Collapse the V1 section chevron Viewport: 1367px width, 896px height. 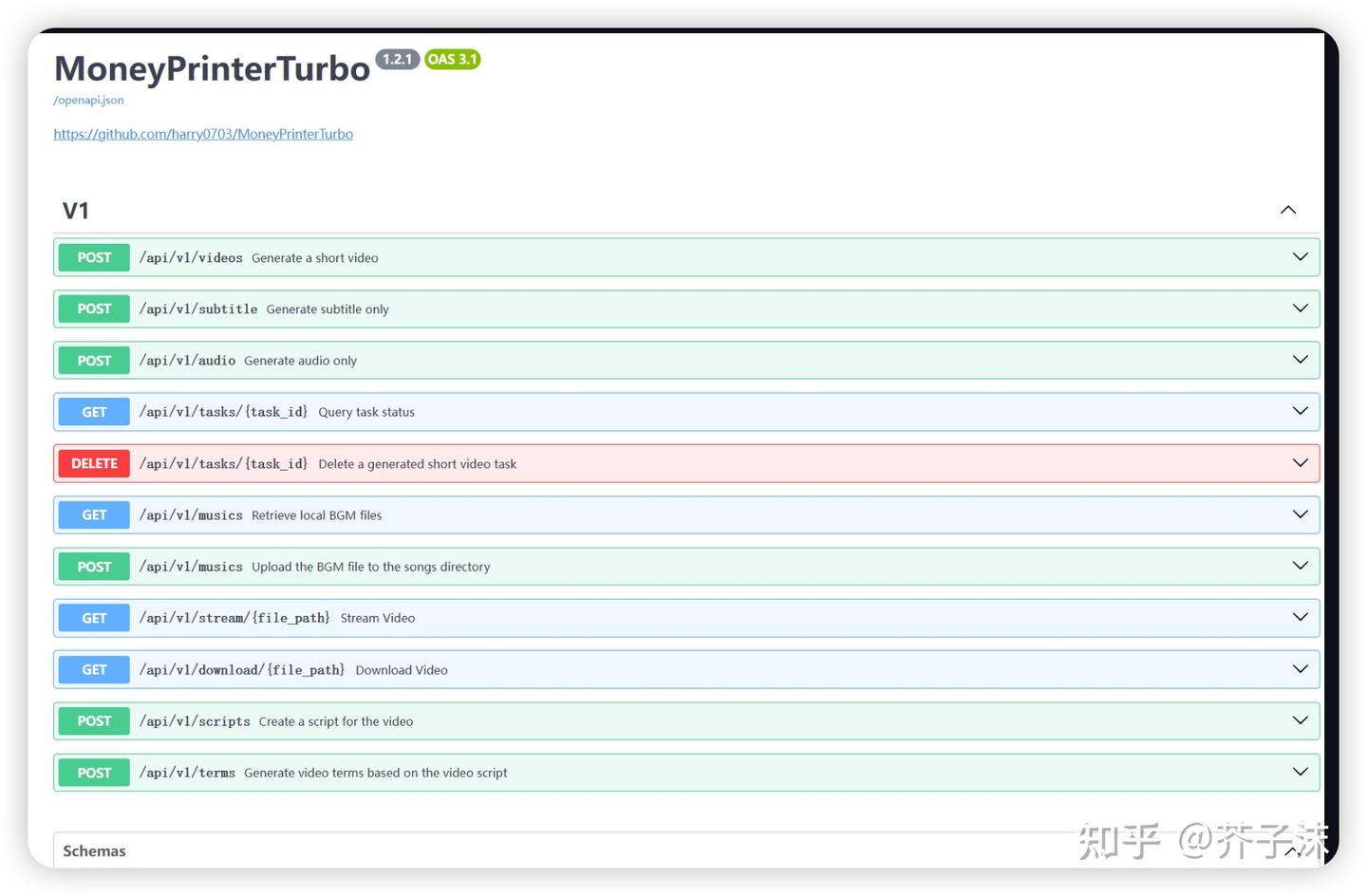[x=1288, y=210]
